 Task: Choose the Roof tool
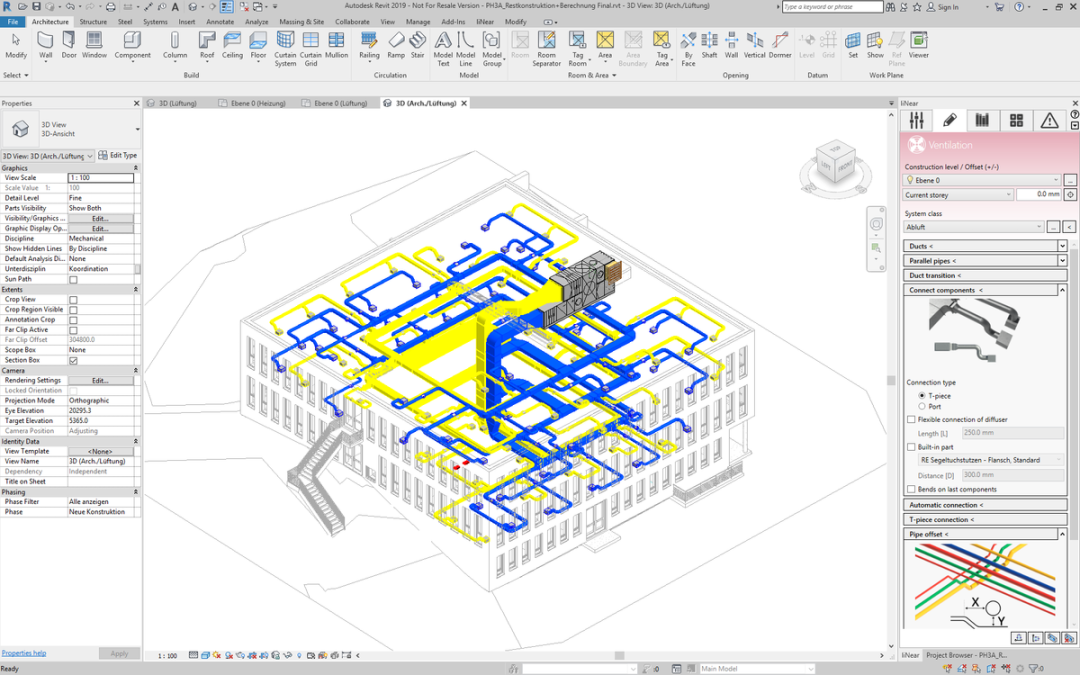pos(207,44)
